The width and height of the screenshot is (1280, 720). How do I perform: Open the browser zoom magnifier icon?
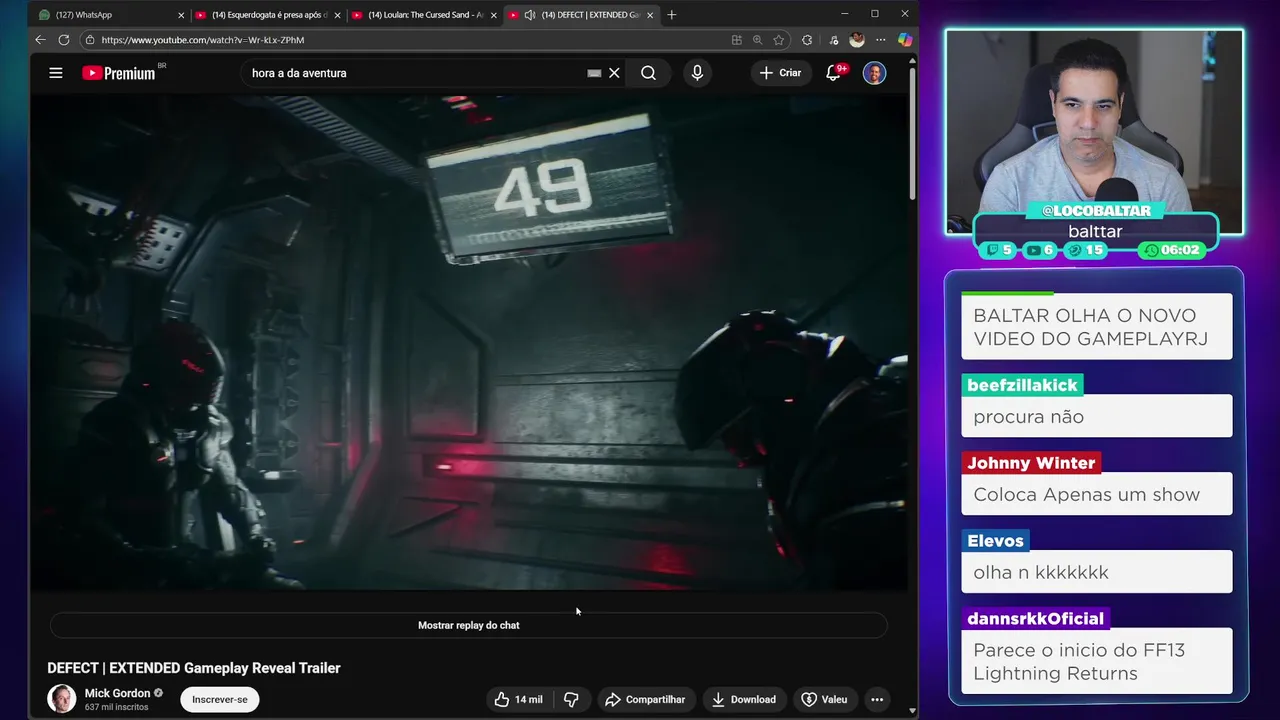coord(757,40)
